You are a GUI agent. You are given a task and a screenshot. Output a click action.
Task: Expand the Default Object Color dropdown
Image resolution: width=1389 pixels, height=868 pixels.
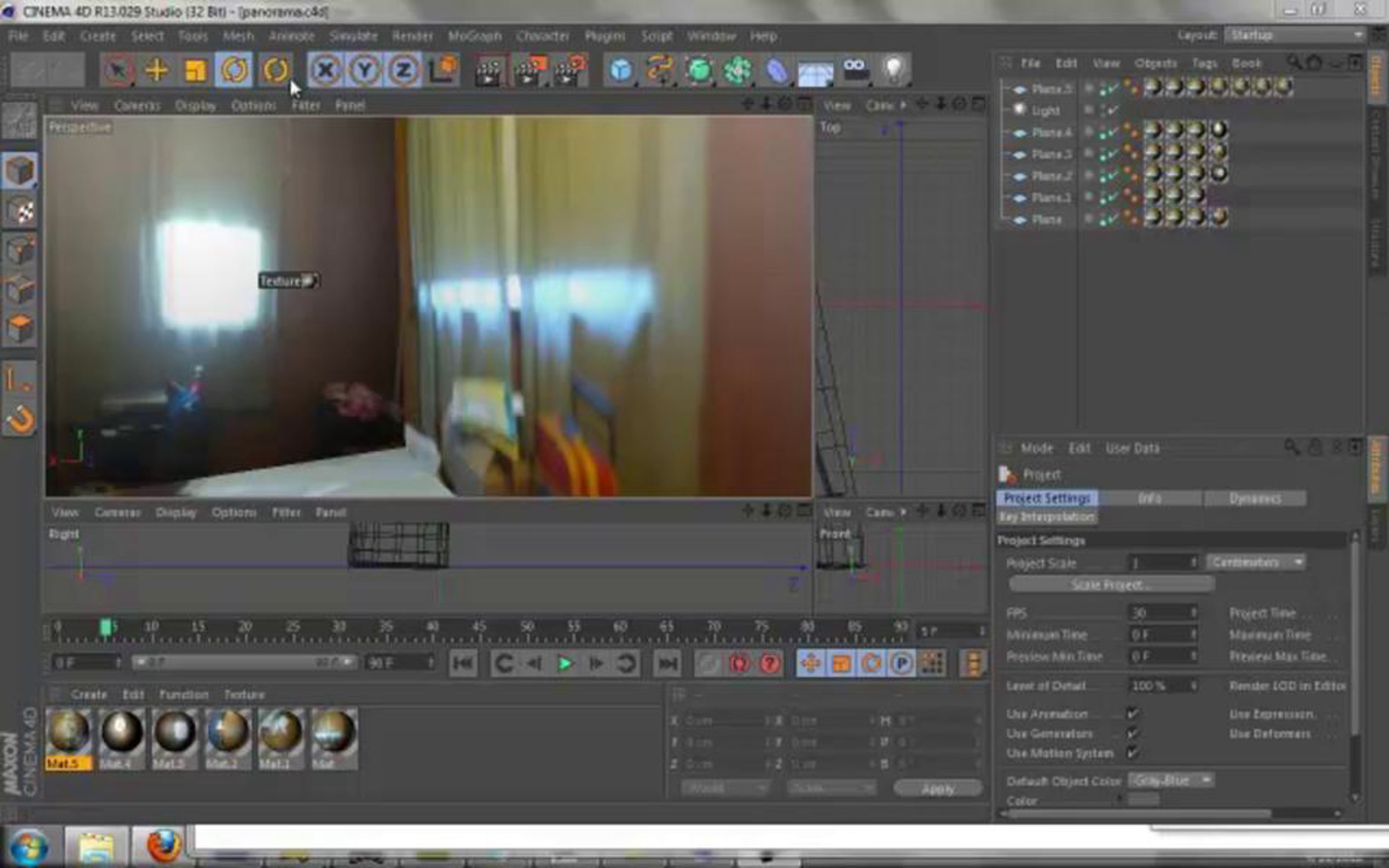pos(1170,781)
